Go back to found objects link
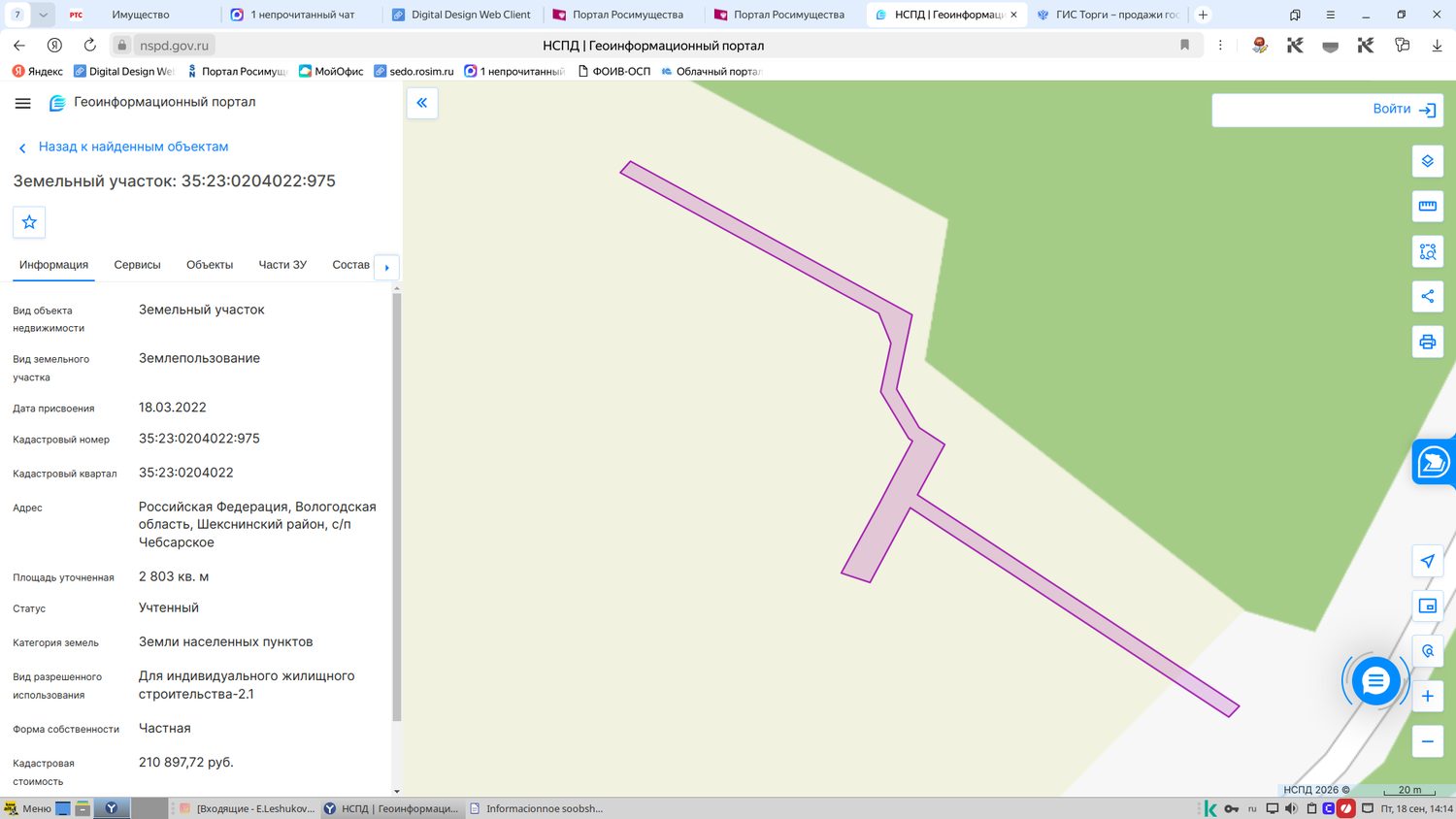 point(133,147)
